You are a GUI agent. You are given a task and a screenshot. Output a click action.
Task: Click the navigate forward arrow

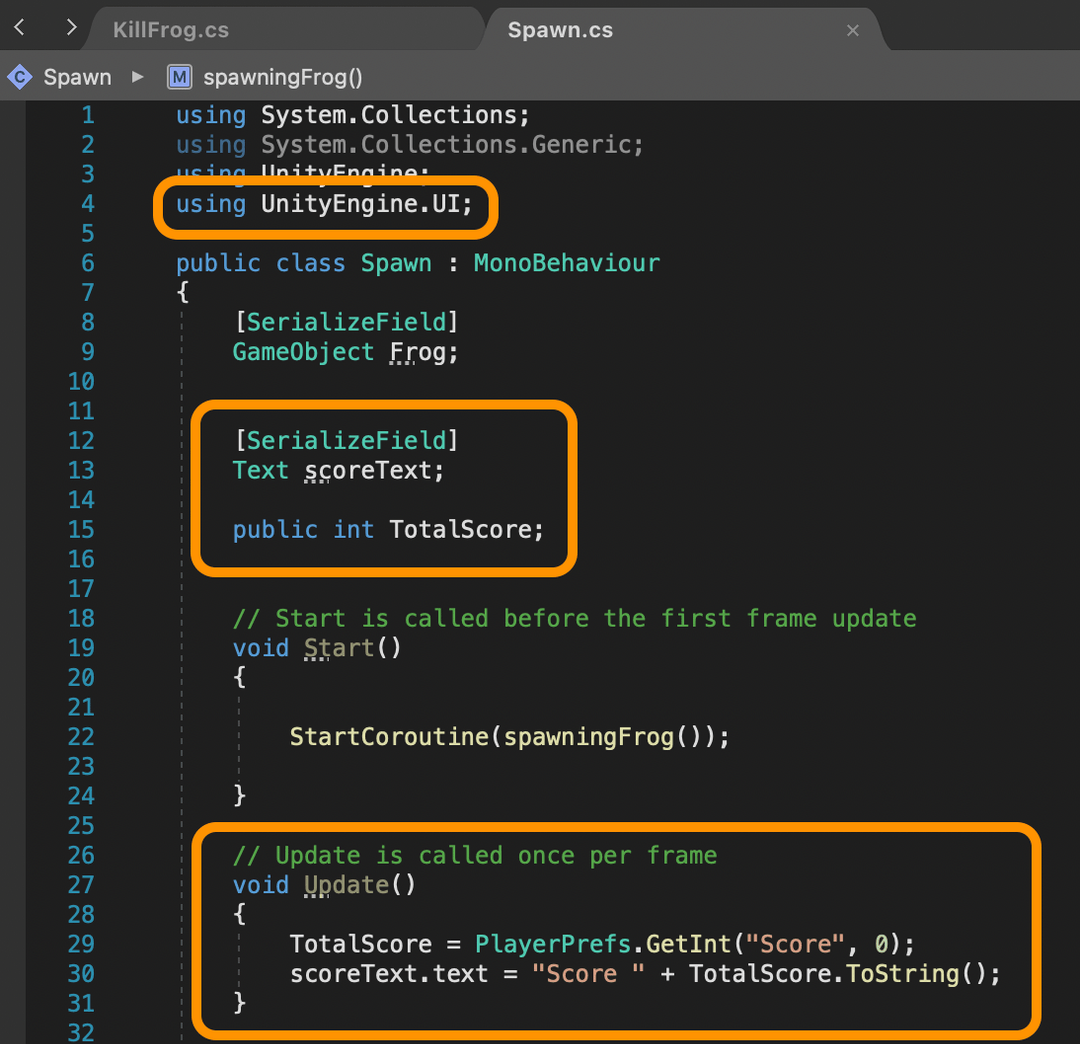(70, 28)
